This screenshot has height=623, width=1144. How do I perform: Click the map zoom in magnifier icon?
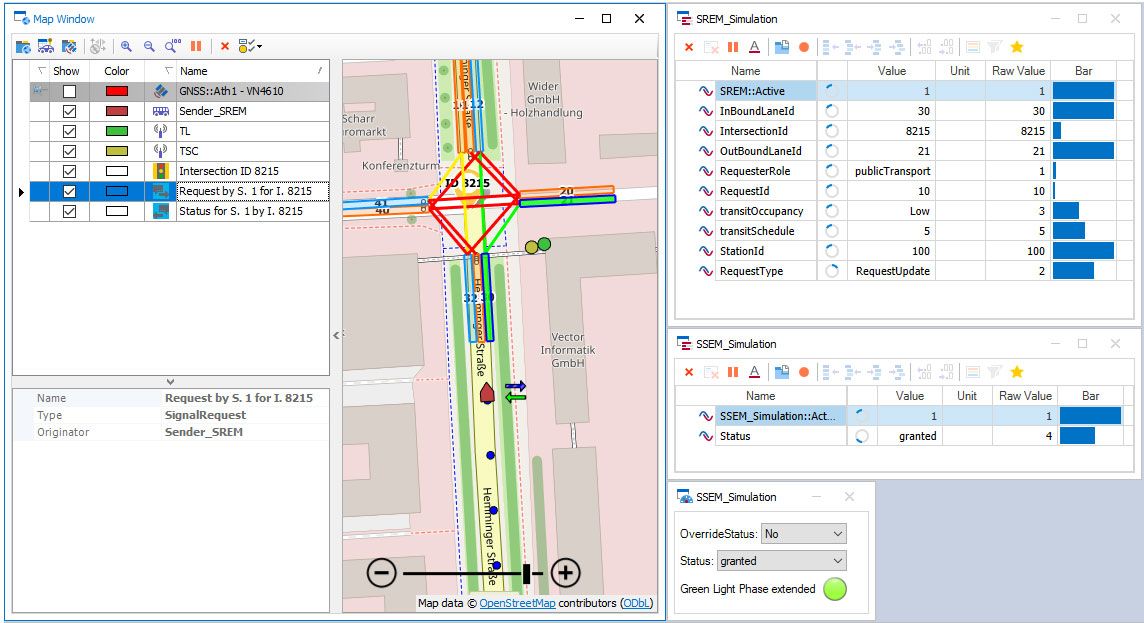126,47
